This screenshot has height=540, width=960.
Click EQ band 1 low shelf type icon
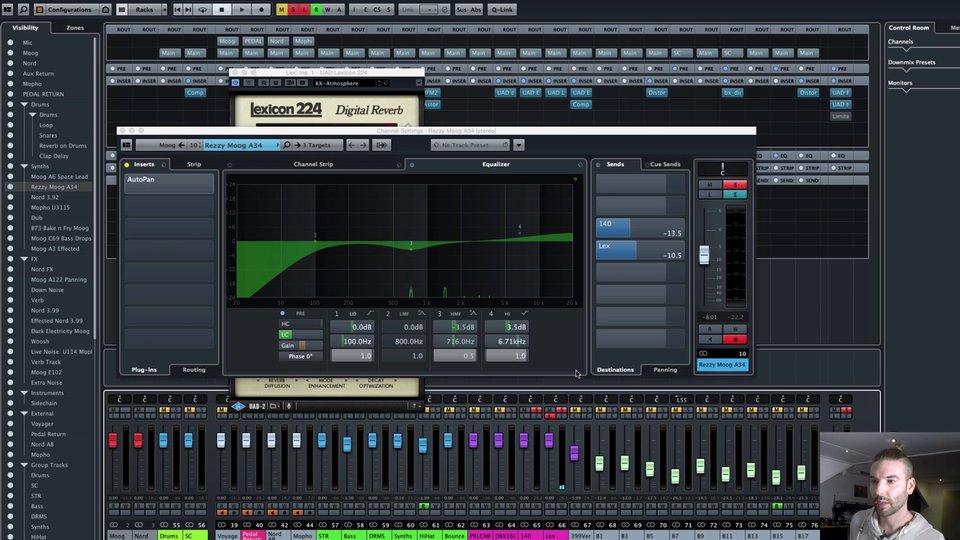click(370, 313)
